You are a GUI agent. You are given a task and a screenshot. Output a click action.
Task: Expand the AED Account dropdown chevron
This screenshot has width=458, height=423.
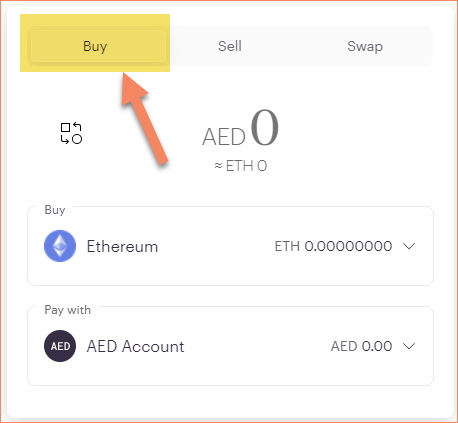coord(409,346)
